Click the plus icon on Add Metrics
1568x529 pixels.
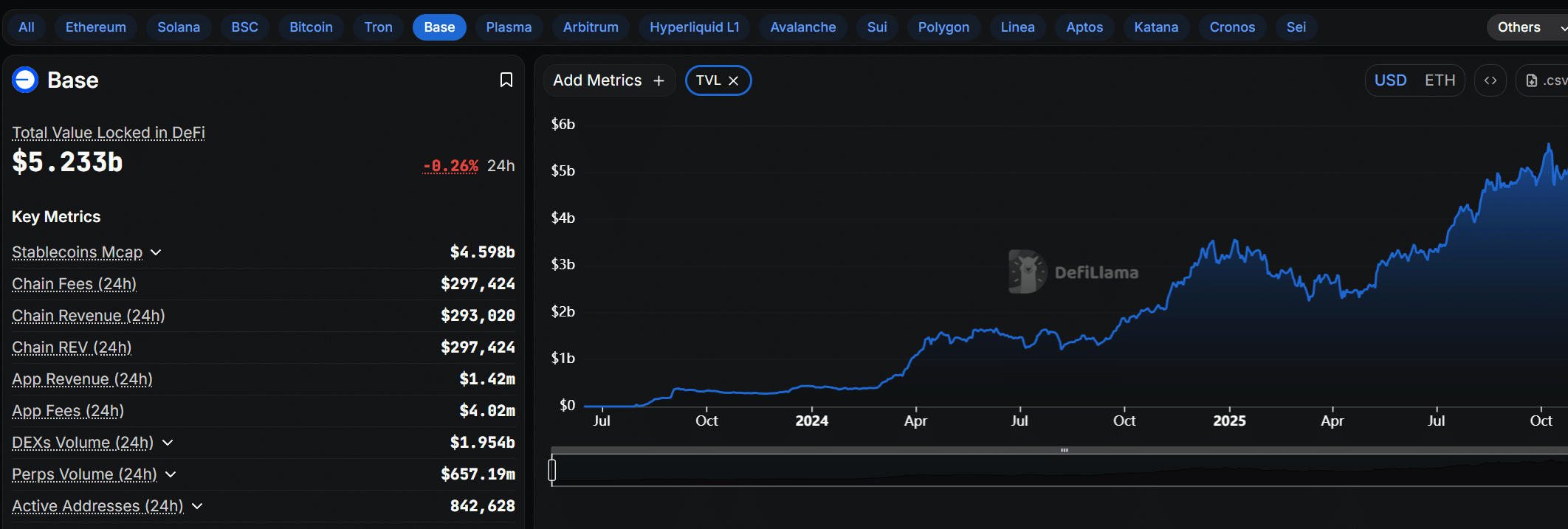click(659, 81)
